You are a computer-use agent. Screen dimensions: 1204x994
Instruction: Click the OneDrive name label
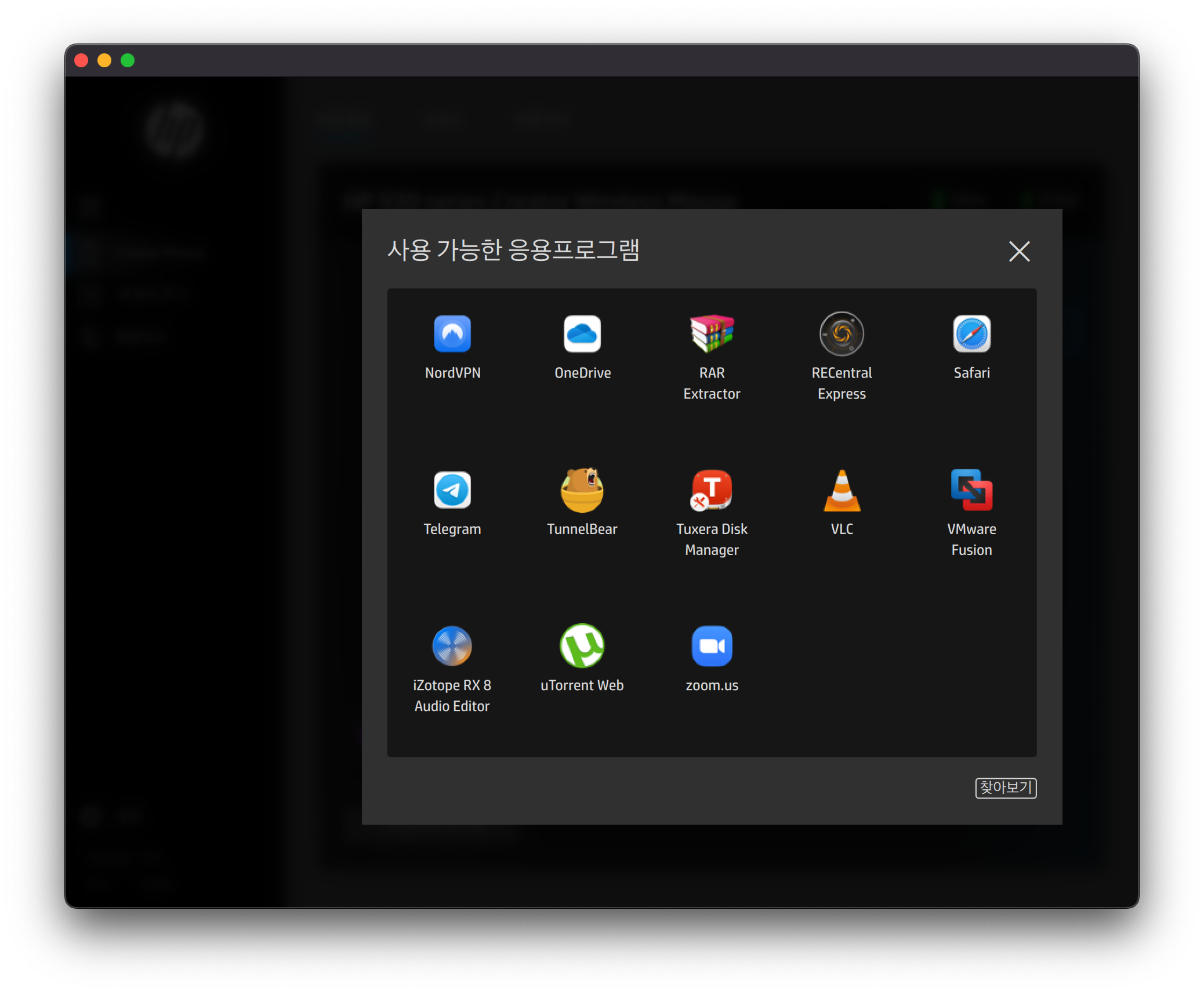pos(582,373)
